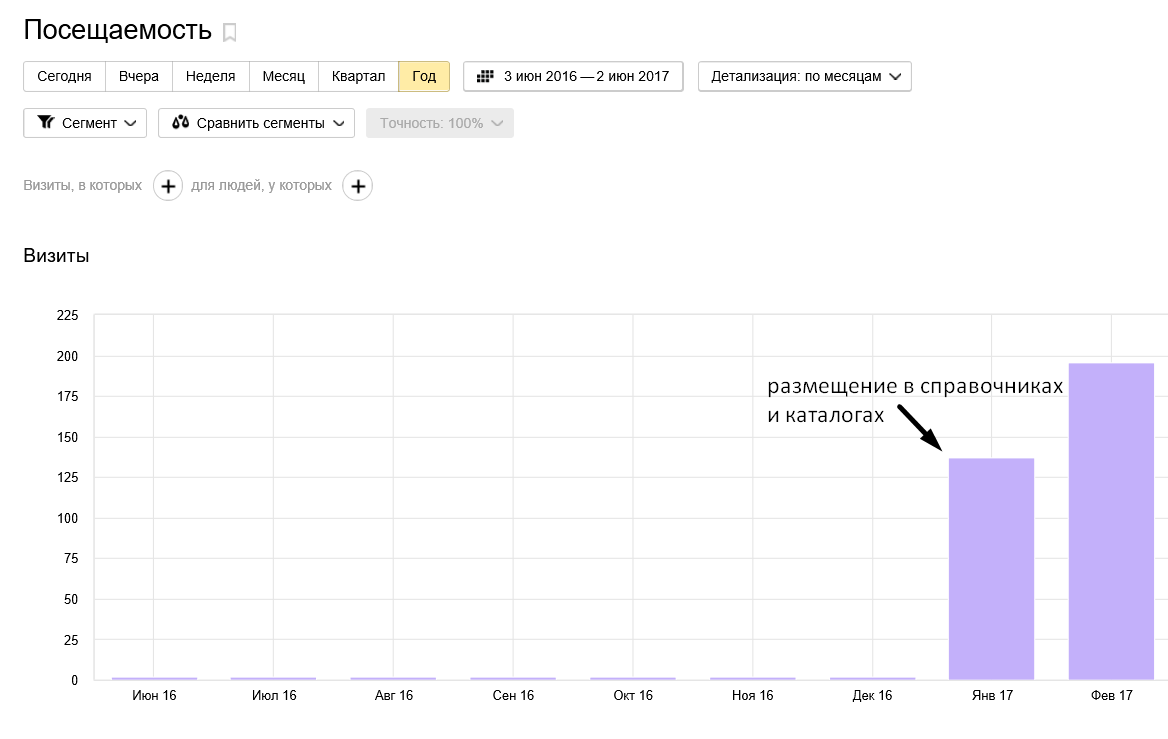This screenshot has width=1168, height=739.
Task: Open the Сегмент dropdown
Action: point(85,123)
